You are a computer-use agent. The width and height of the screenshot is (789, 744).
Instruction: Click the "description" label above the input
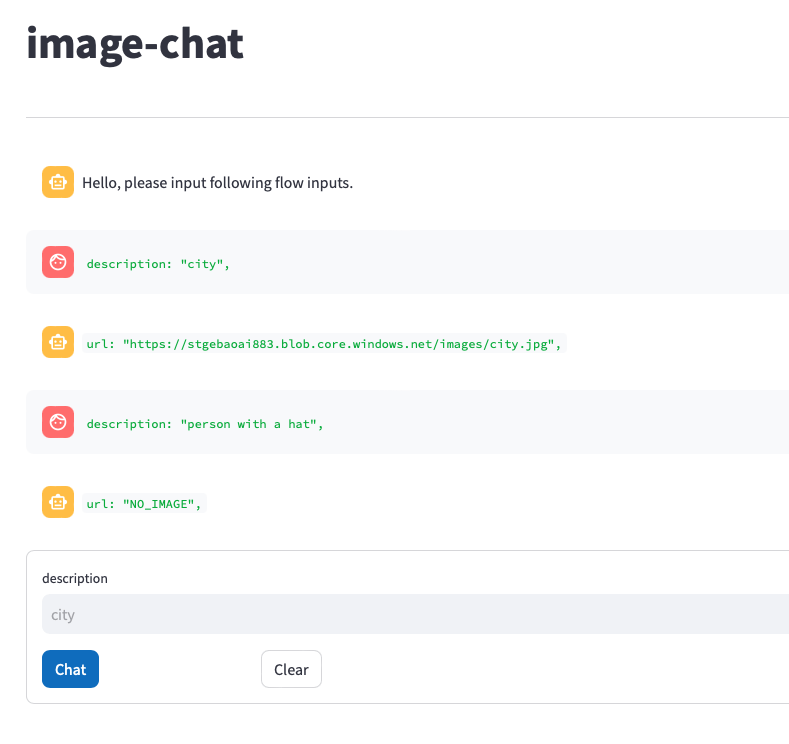click(x=75, y=578)
